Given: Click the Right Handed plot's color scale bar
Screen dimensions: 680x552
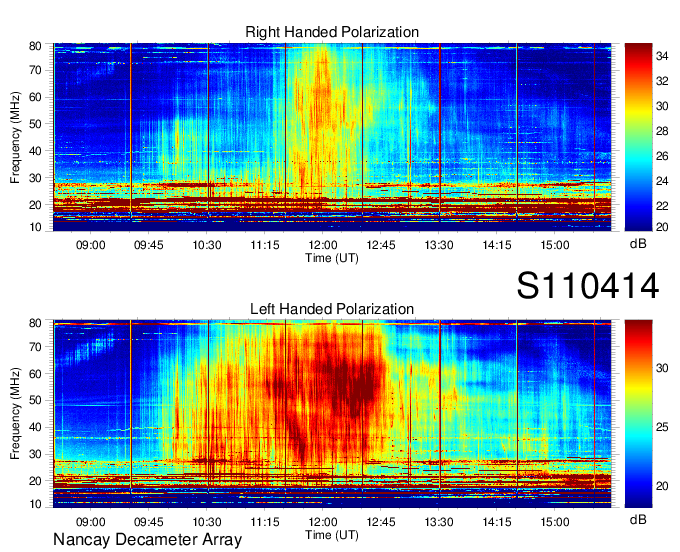Looking at the screenshot, I should tap(638, 137).
